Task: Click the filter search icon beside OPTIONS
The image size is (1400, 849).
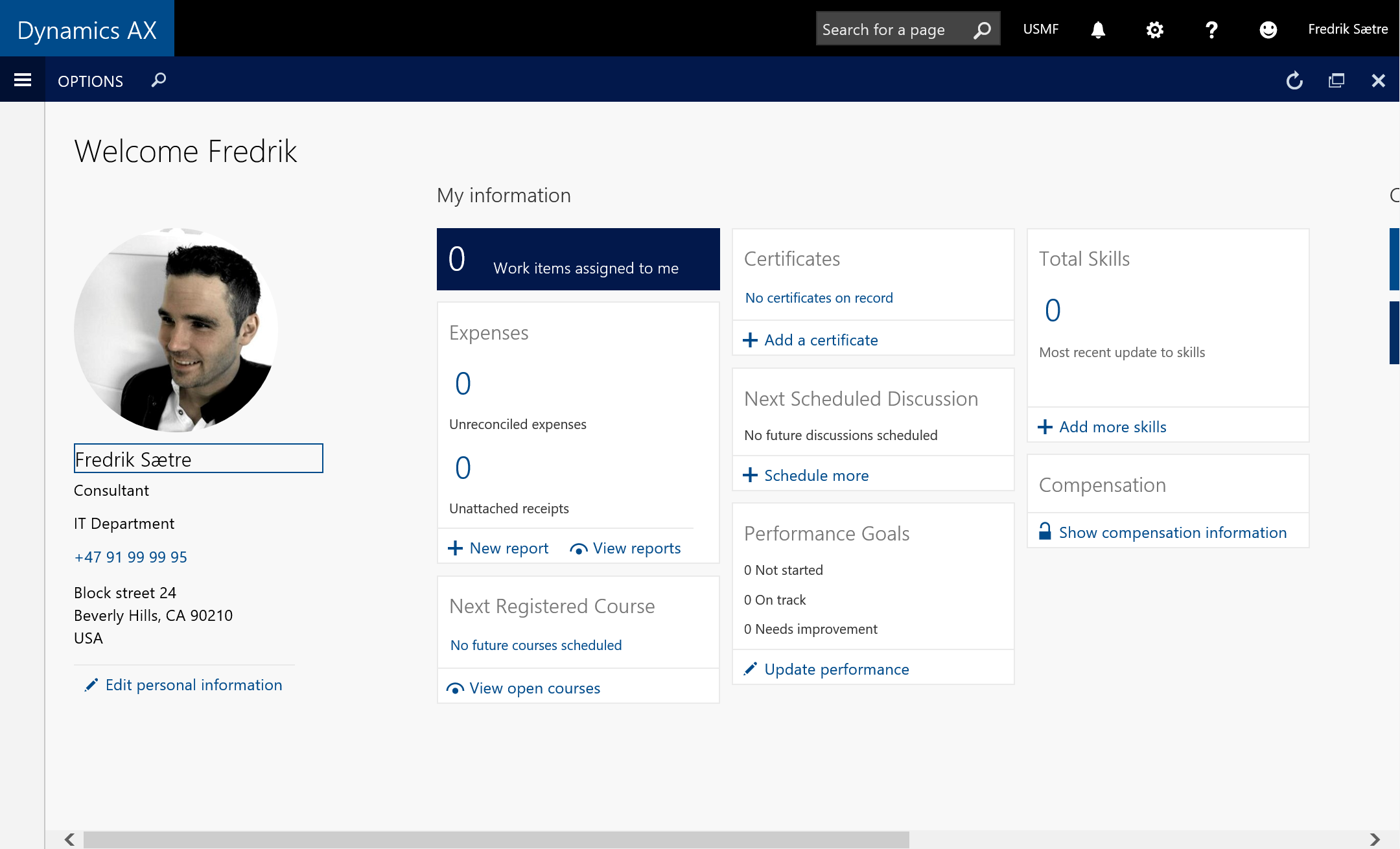Action: click(159, 80)
